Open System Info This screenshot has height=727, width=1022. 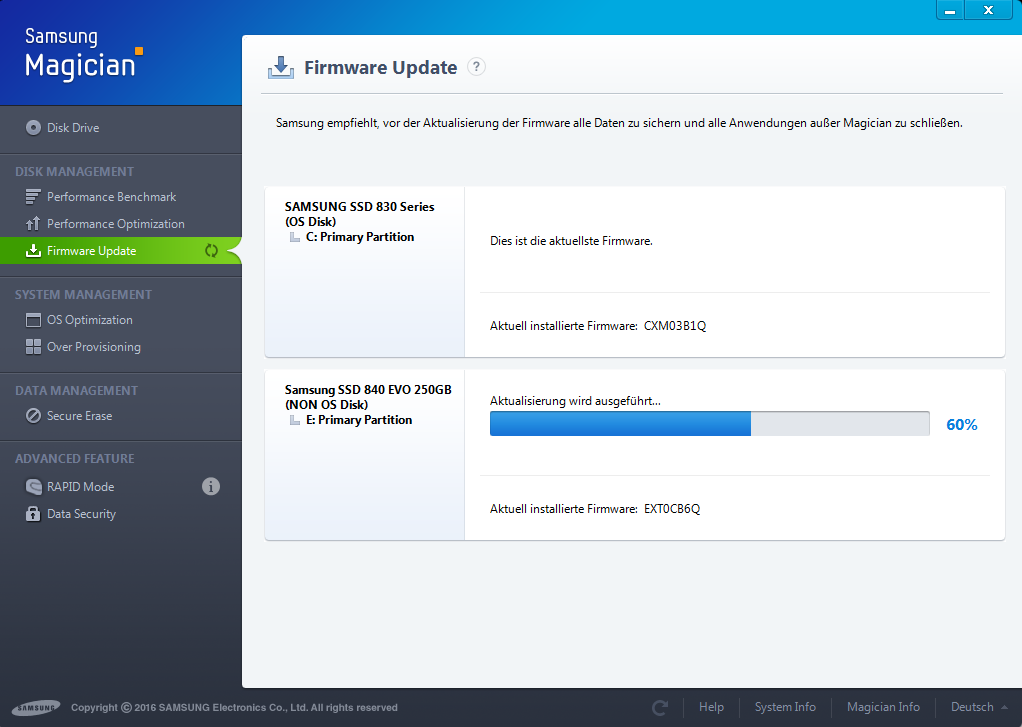point(785,707)
